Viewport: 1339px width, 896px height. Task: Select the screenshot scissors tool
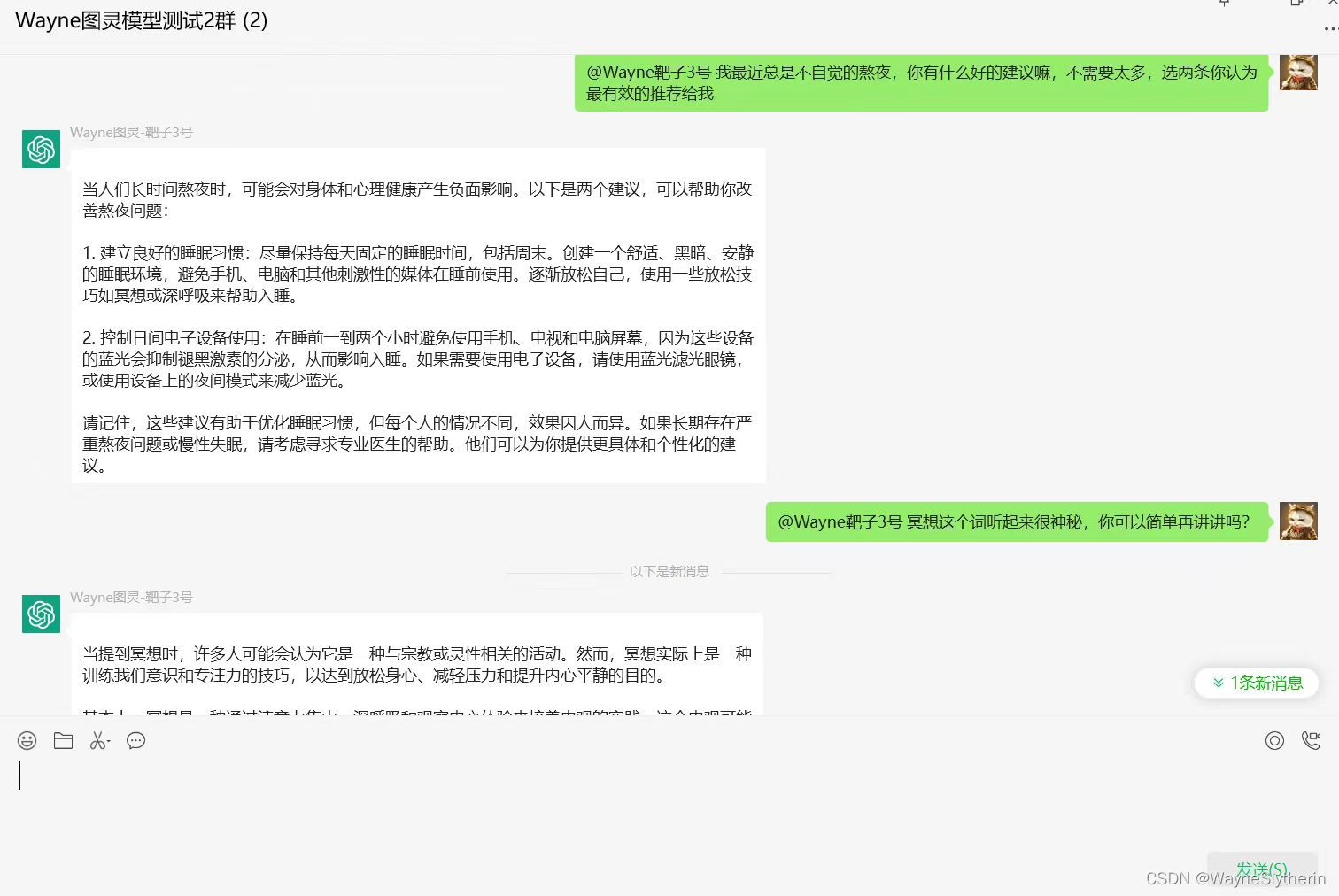click(x=97, y=740)
